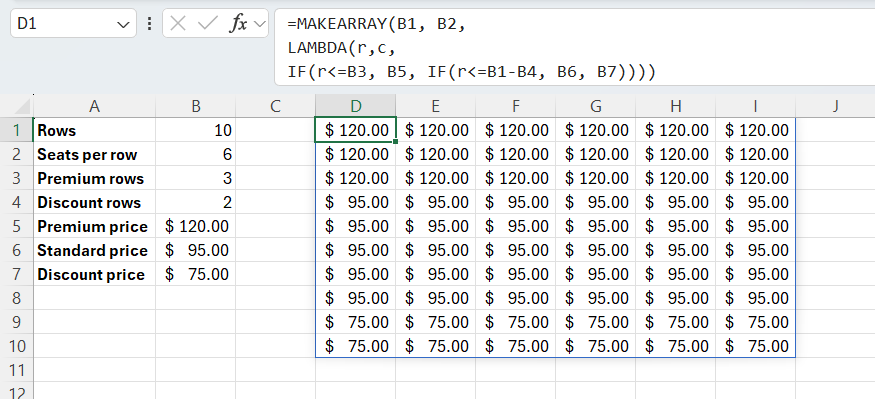Click the 'Discount rows' cell
Viewport: 875px width, 399px height.
point(94,202)
